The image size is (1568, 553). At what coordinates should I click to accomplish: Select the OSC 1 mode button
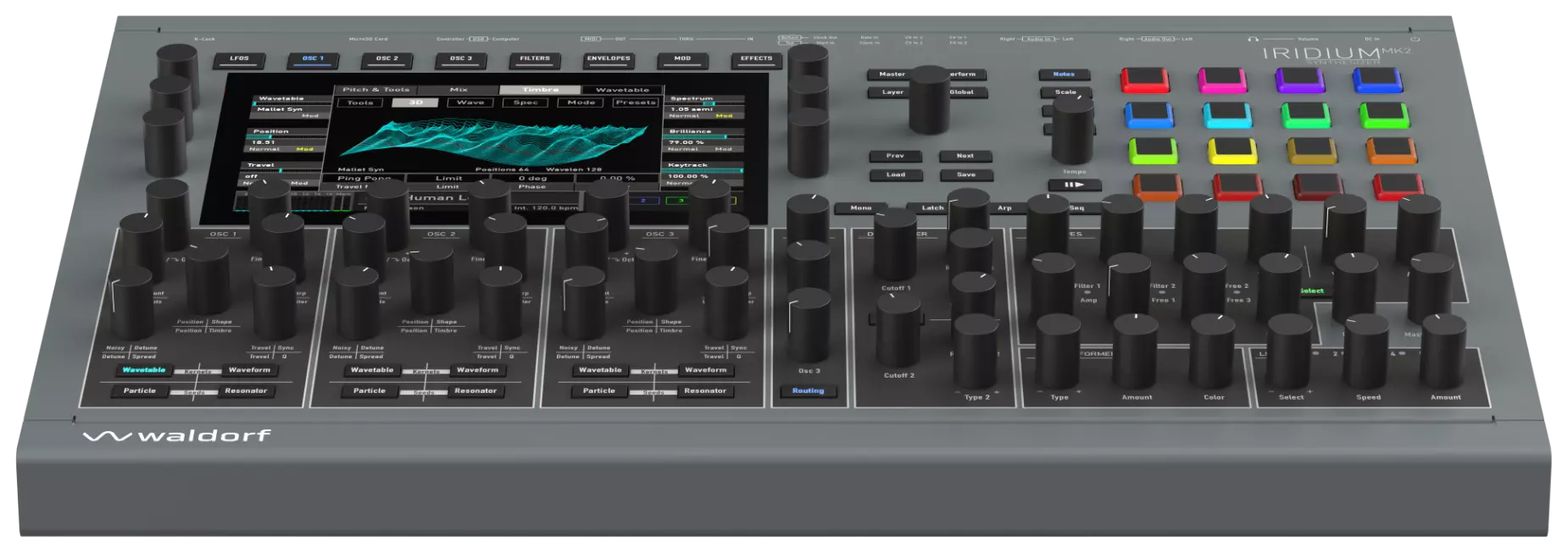tap(313, 59)
